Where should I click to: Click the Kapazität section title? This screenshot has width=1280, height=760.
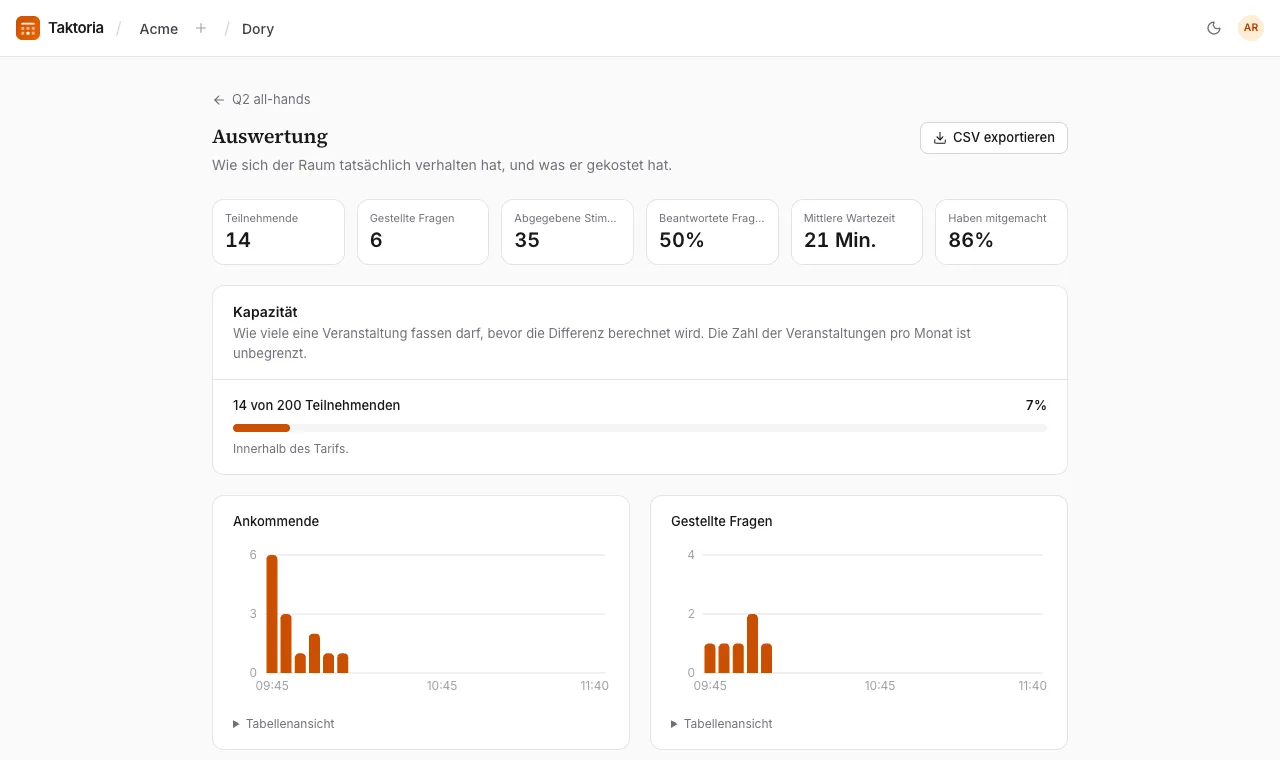pyautogui.click(x=265, y=313)
